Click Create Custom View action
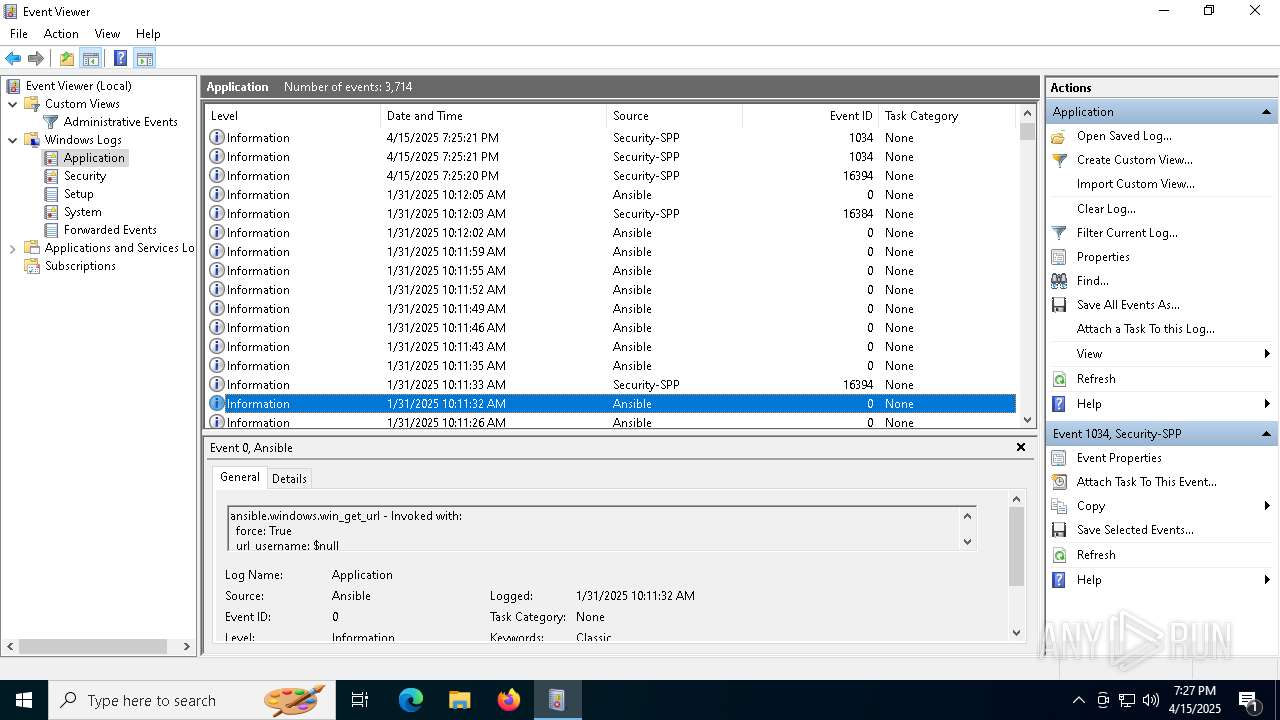This screenshot has height=720, width=1280. 1134,160
